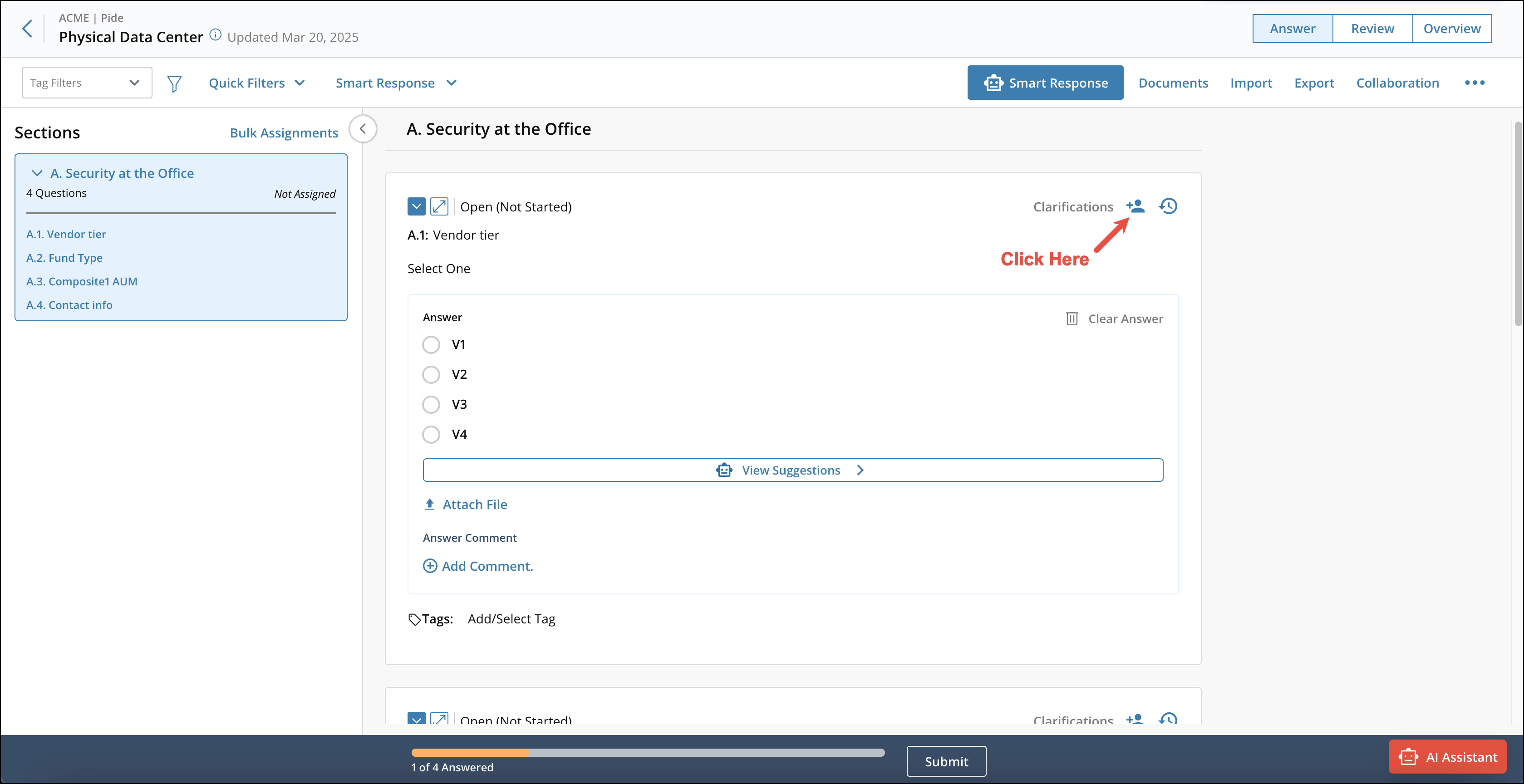The height and width of the screenshot is (784, 1524).
Task: Select the V1 radio option
Action: [431, 345]
